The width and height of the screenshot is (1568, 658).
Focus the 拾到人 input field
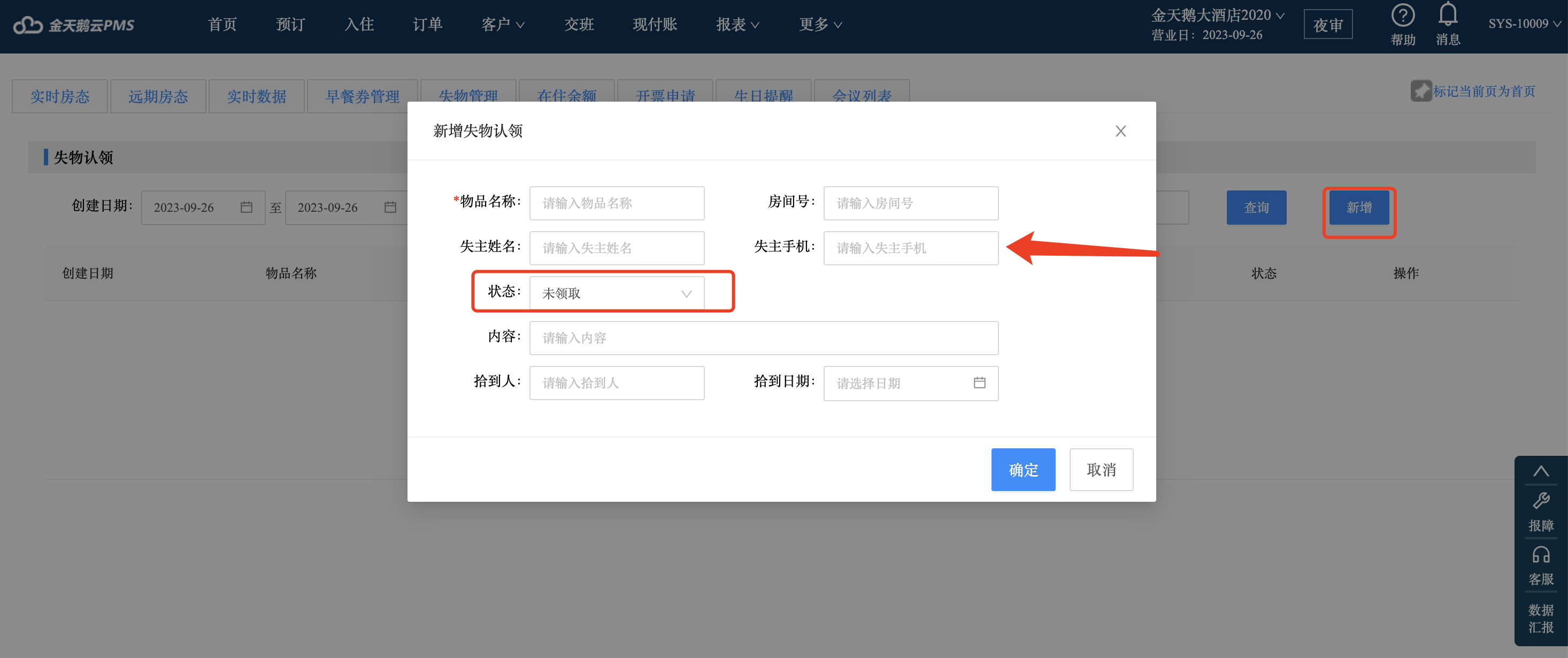[x=617, y=383]
